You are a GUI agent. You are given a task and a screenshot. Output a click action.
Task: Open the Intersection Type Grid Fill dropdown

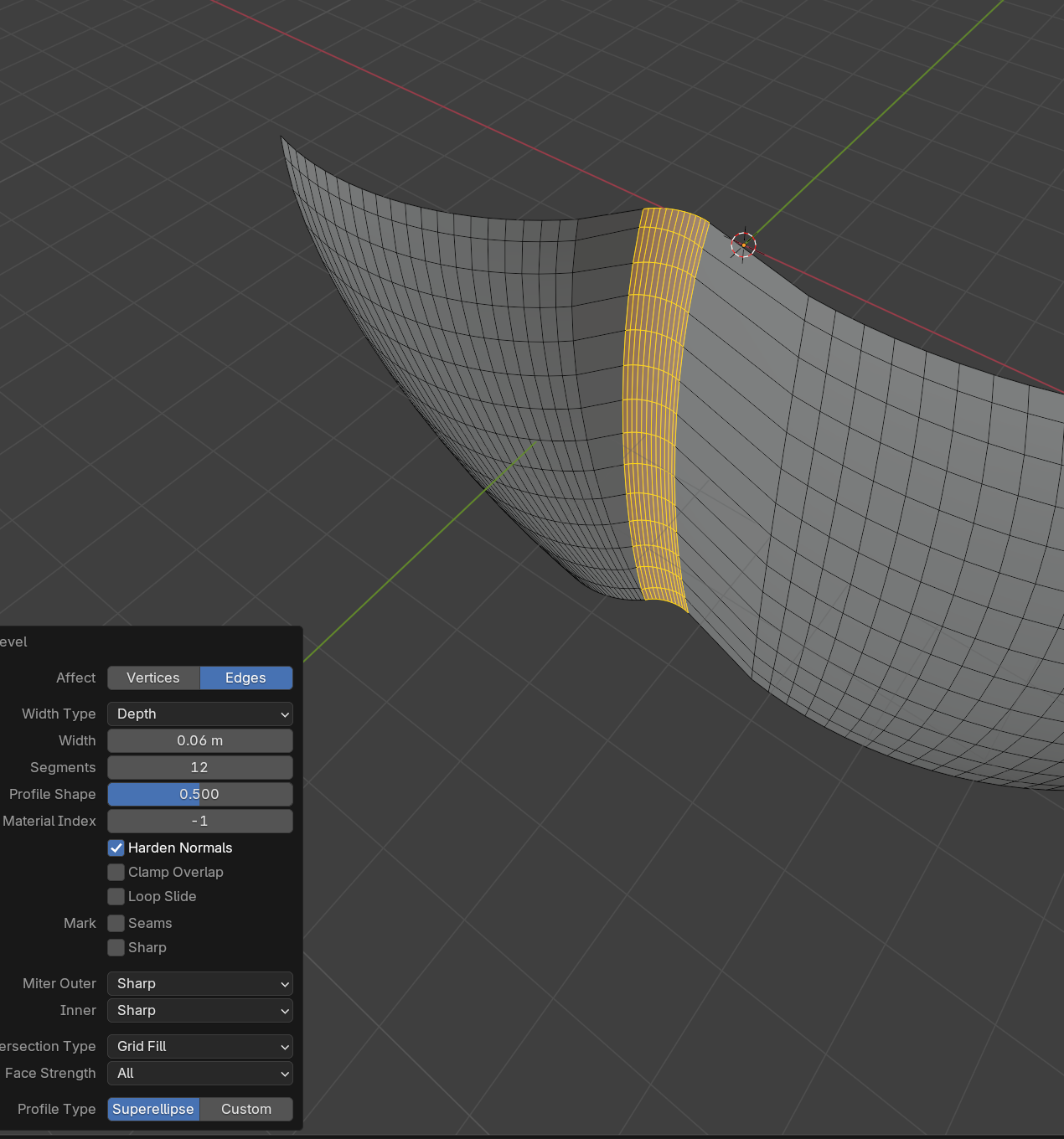[199, 1046]
